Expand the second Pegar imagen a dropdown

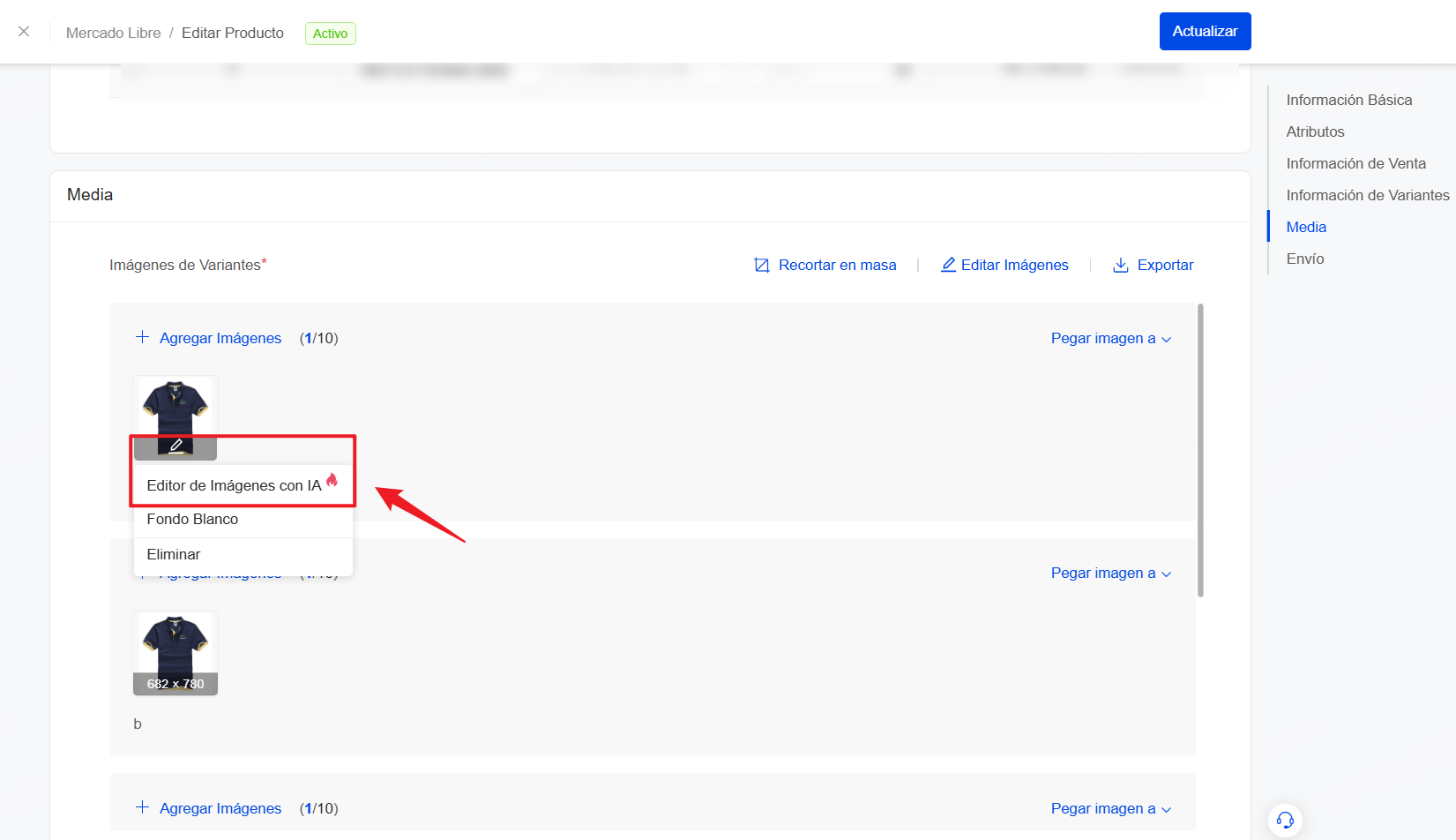tap(1110, 574)
